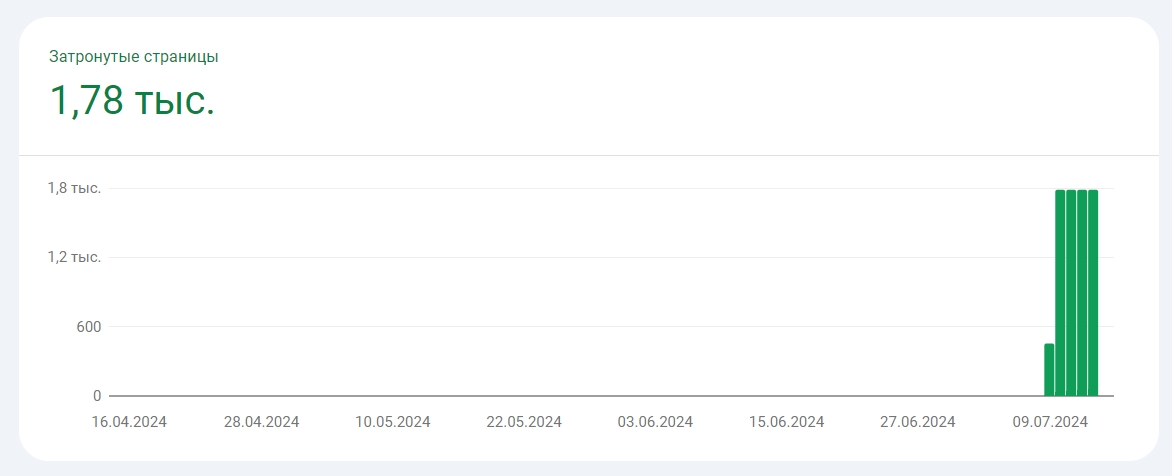Select the 15.06.2024 date label
This screenshot has height=476, width=1172.
[786, 422]
